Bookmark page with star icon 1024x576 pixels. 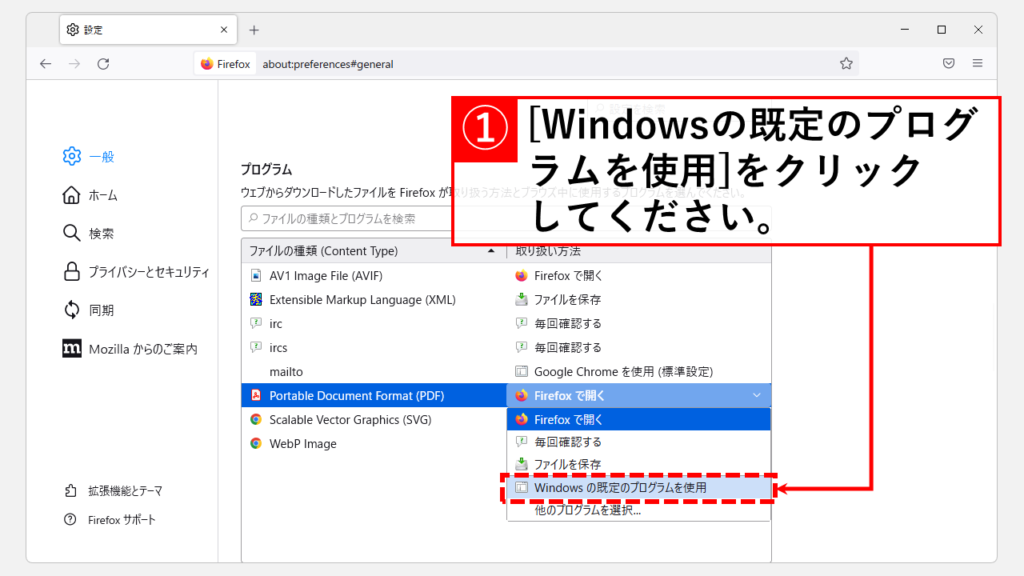846,63
